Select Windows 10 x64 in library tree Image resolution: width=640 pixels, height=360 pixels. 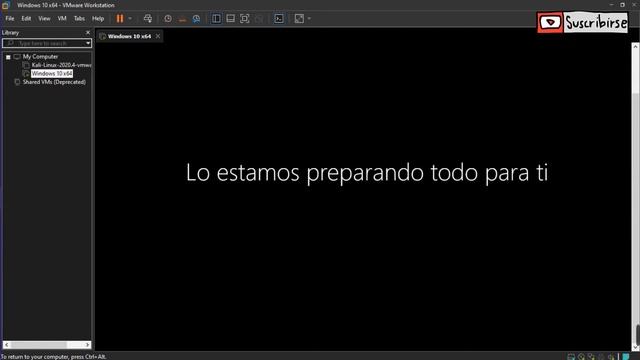[52, 73]
